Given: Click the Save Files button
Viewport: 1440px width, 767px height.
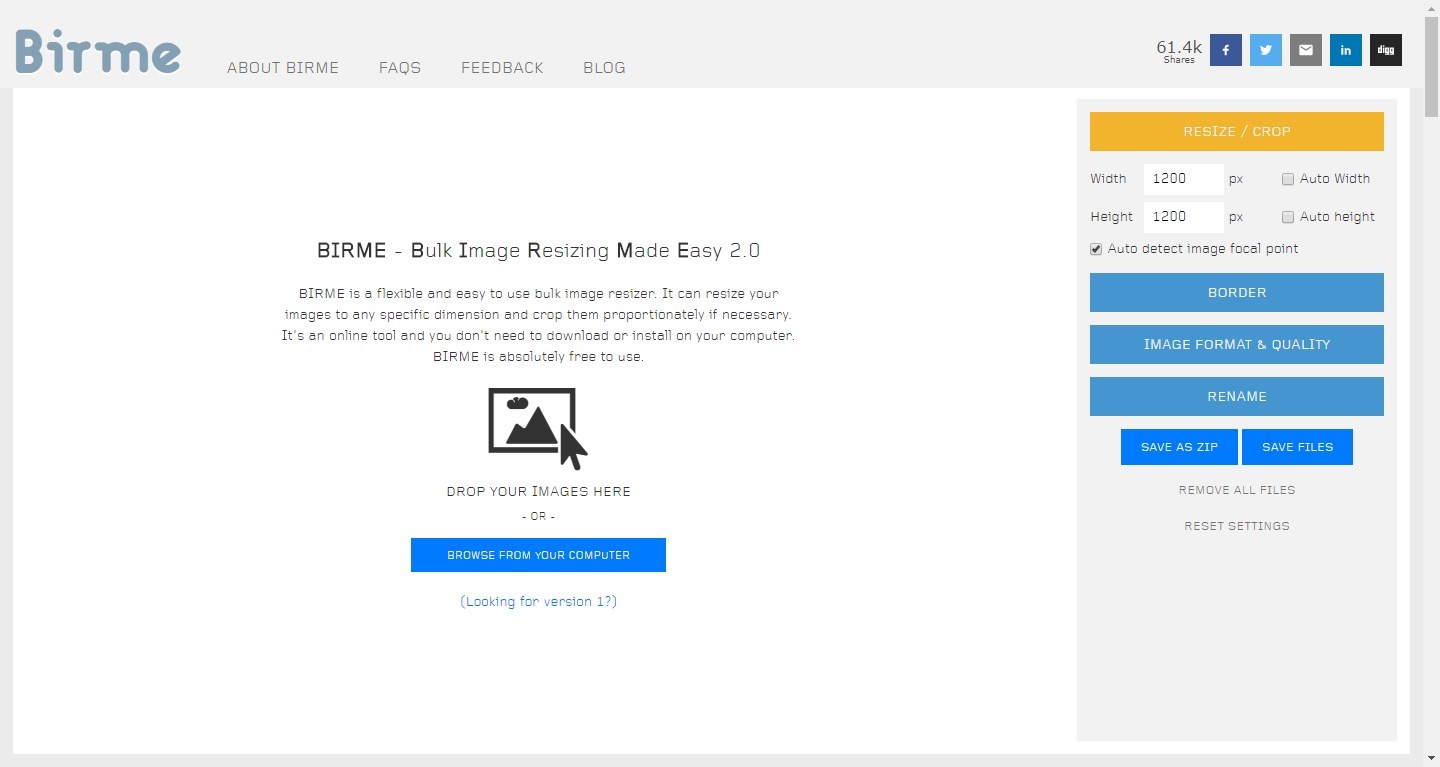Looking at the screenshot, I should [x=1297, y=447].
